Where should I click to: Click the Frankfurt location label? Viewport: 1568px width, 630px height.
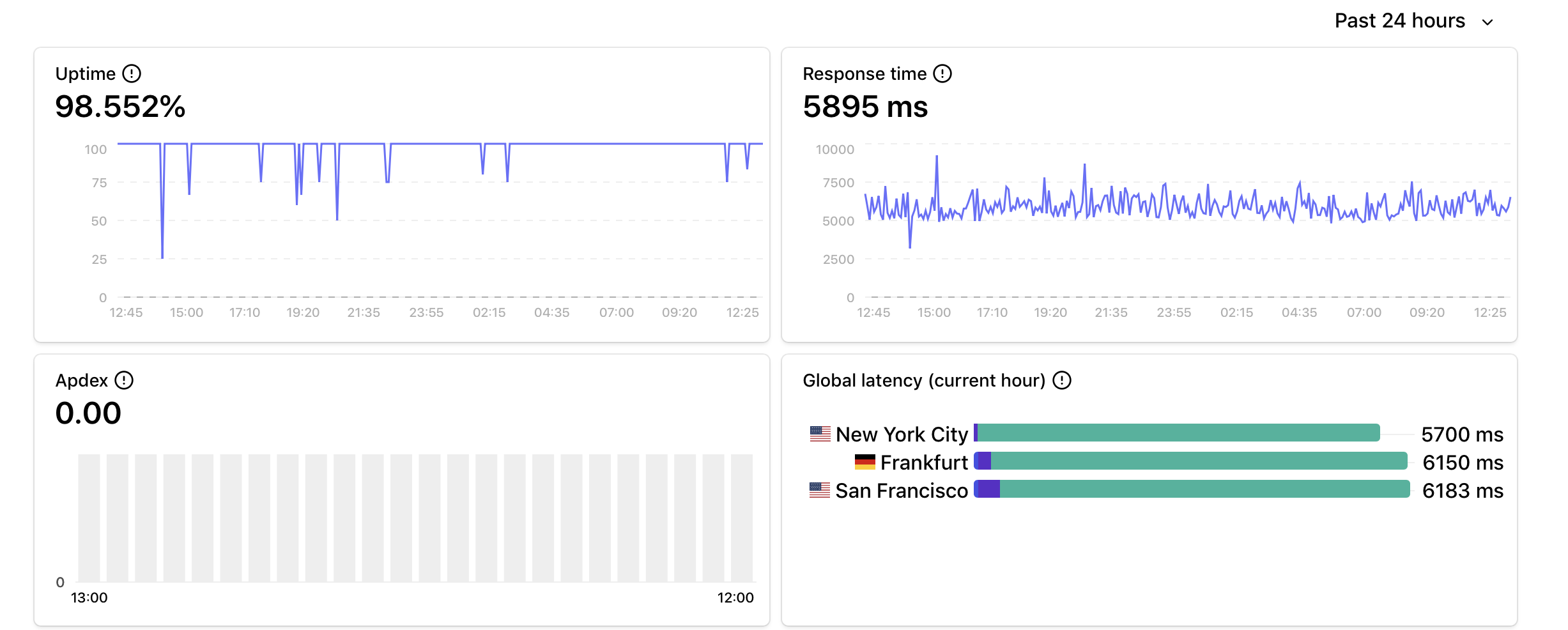[x=924, y=463]
